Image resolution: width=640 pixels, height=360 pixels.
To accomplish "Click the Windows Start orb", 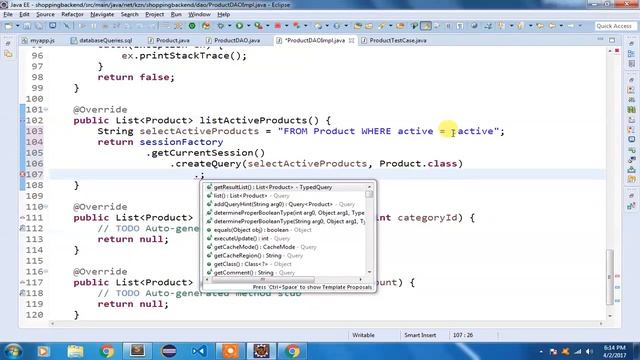I will tap(13, 351).
